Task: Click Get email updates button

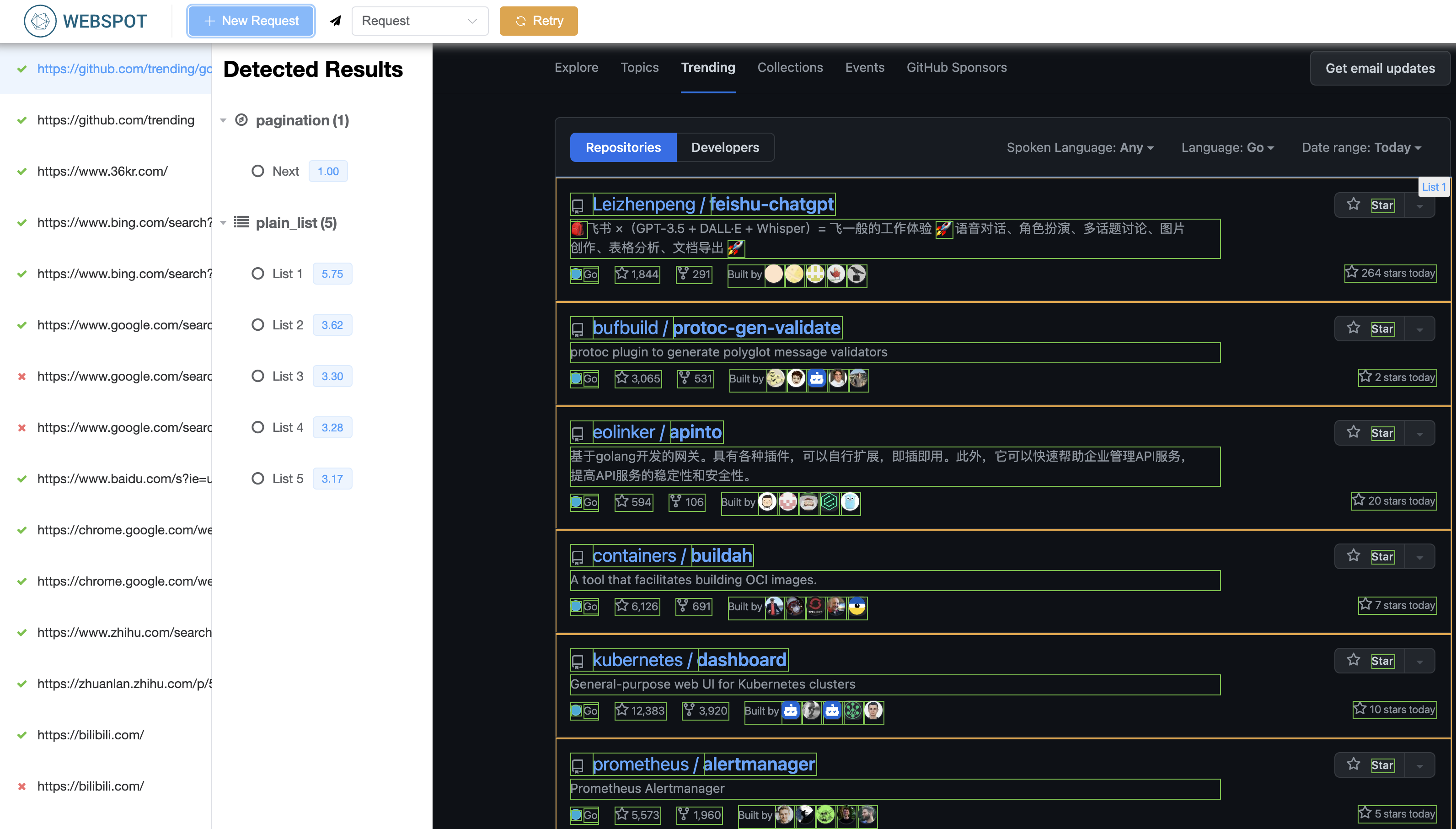Action: 1380,68
